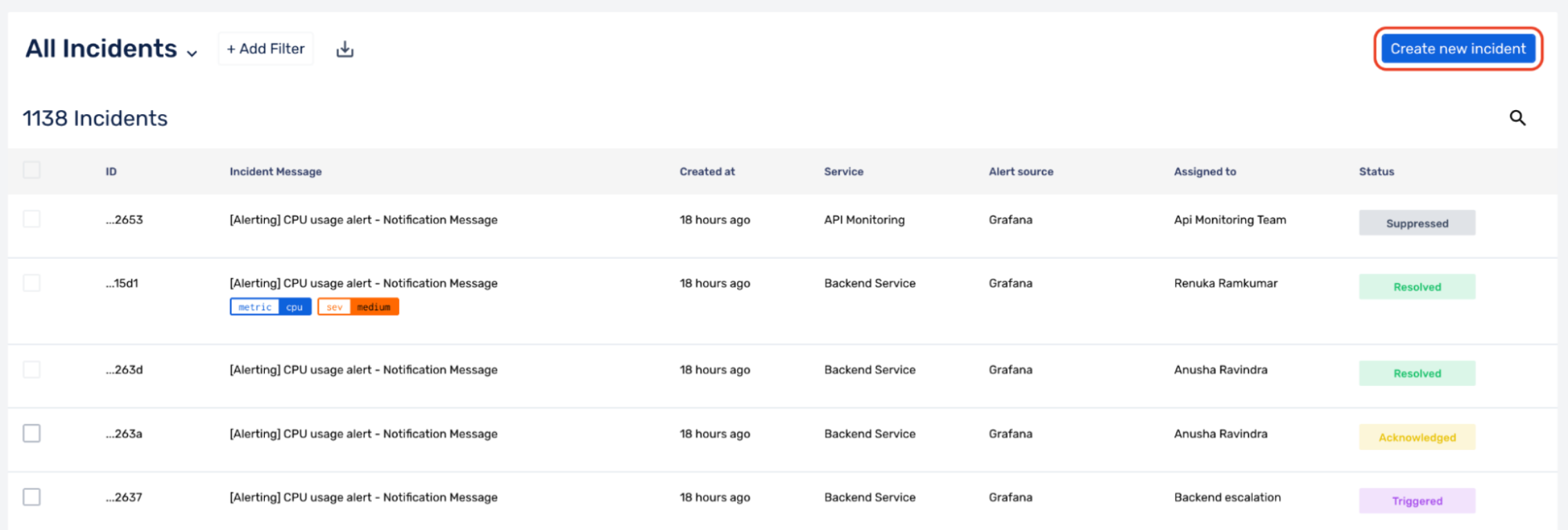This screenshot has width=1568, height=530.
Task: Click Resolved badge for incident ...263d
Action: [x=1417, y=373]
